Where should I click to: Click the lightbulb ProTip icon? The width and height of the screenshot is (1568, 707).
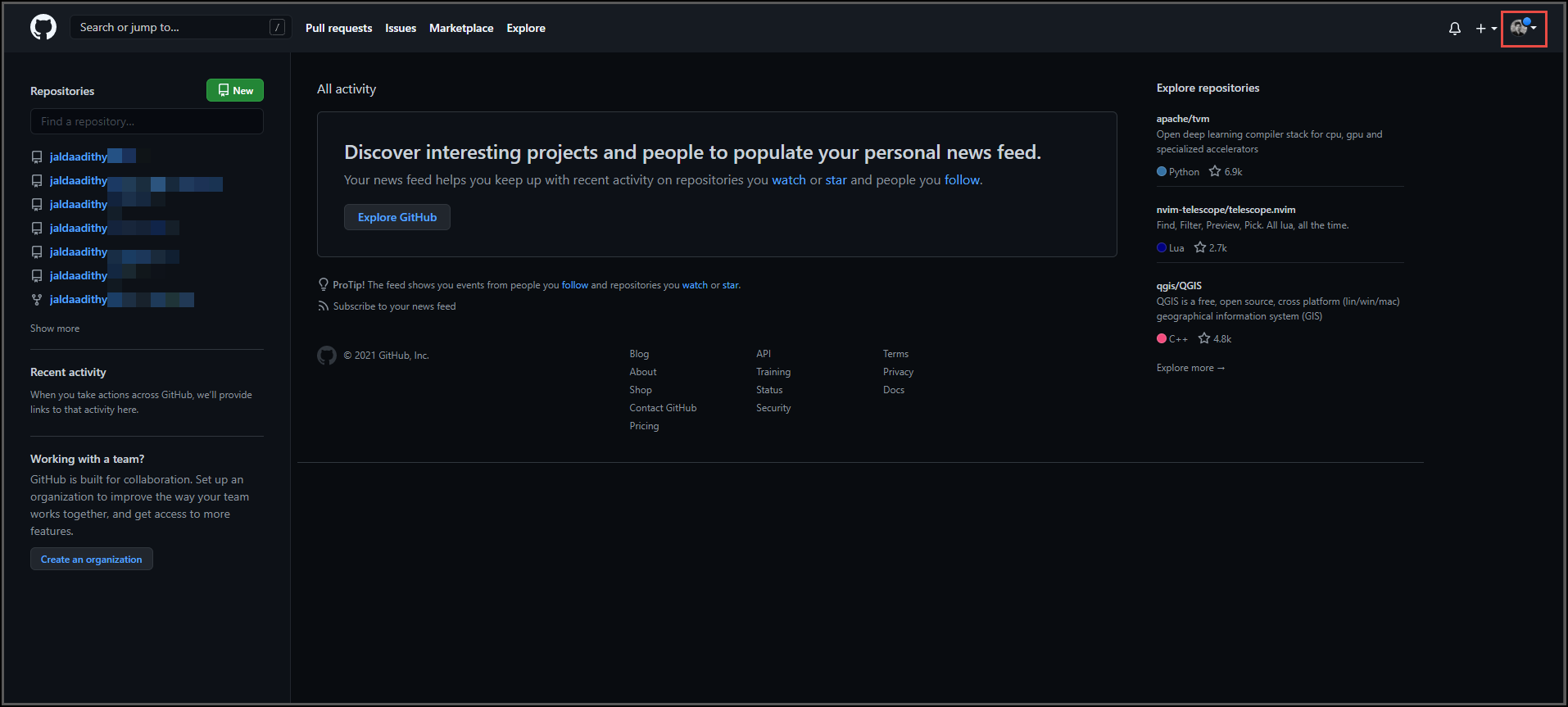click(x=324, y=284)
